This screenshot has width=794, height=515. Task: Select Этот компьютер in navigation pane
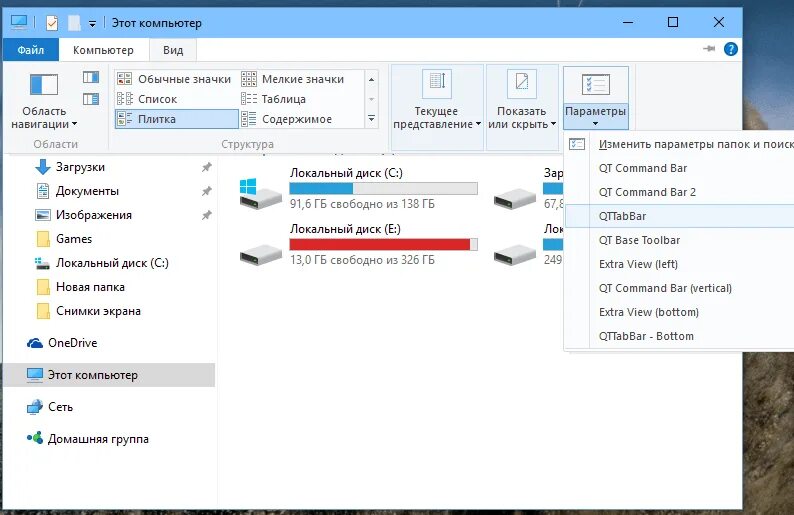coord(109,375)
